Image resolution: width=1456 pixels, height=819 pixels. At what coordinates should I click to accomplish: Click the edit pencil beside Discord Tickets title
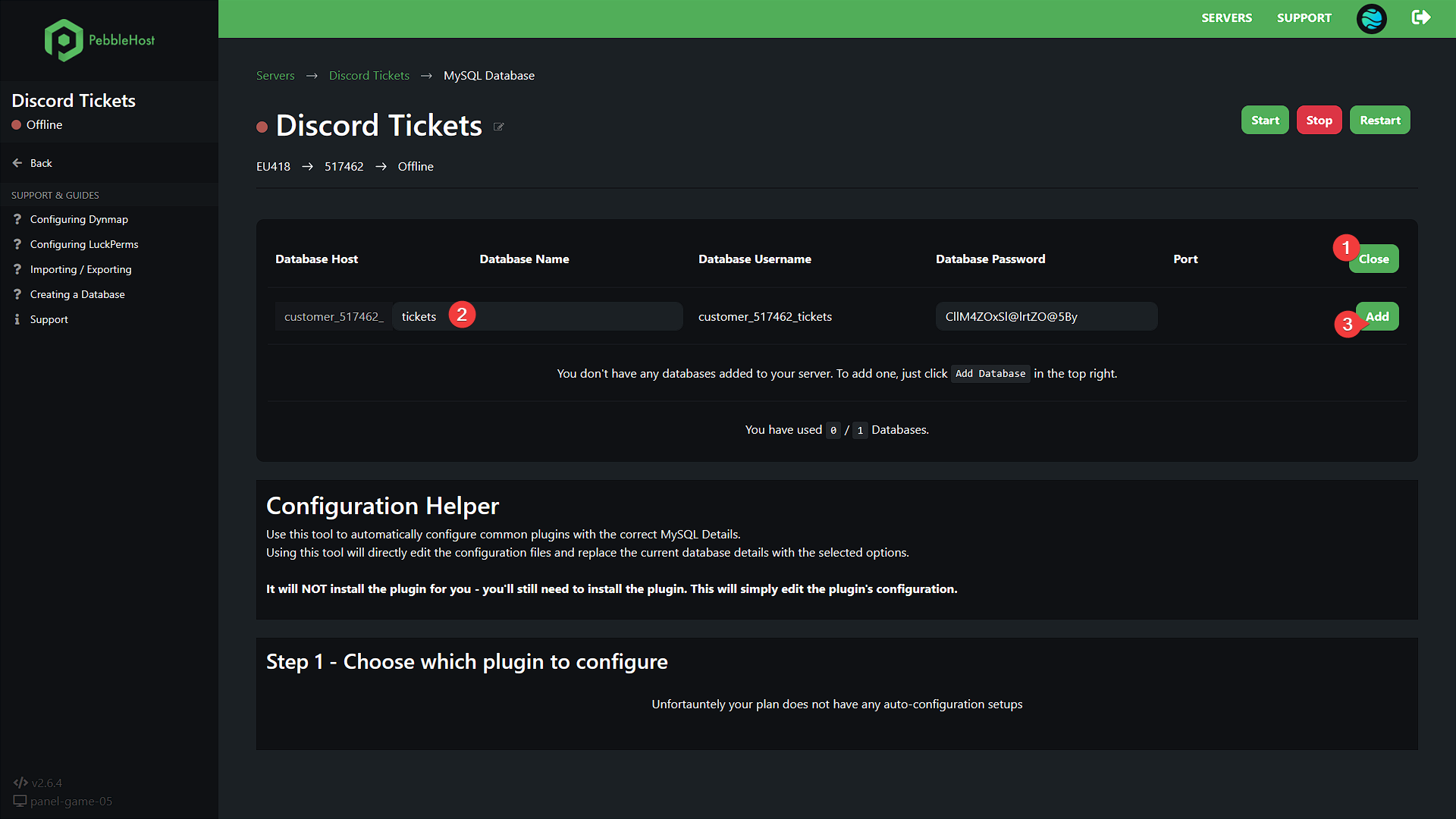coord(499,127)
